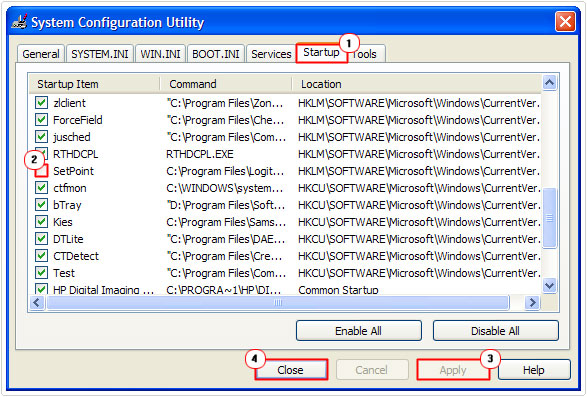
Task: Click the Disable All button
Action: coord(495,331)
